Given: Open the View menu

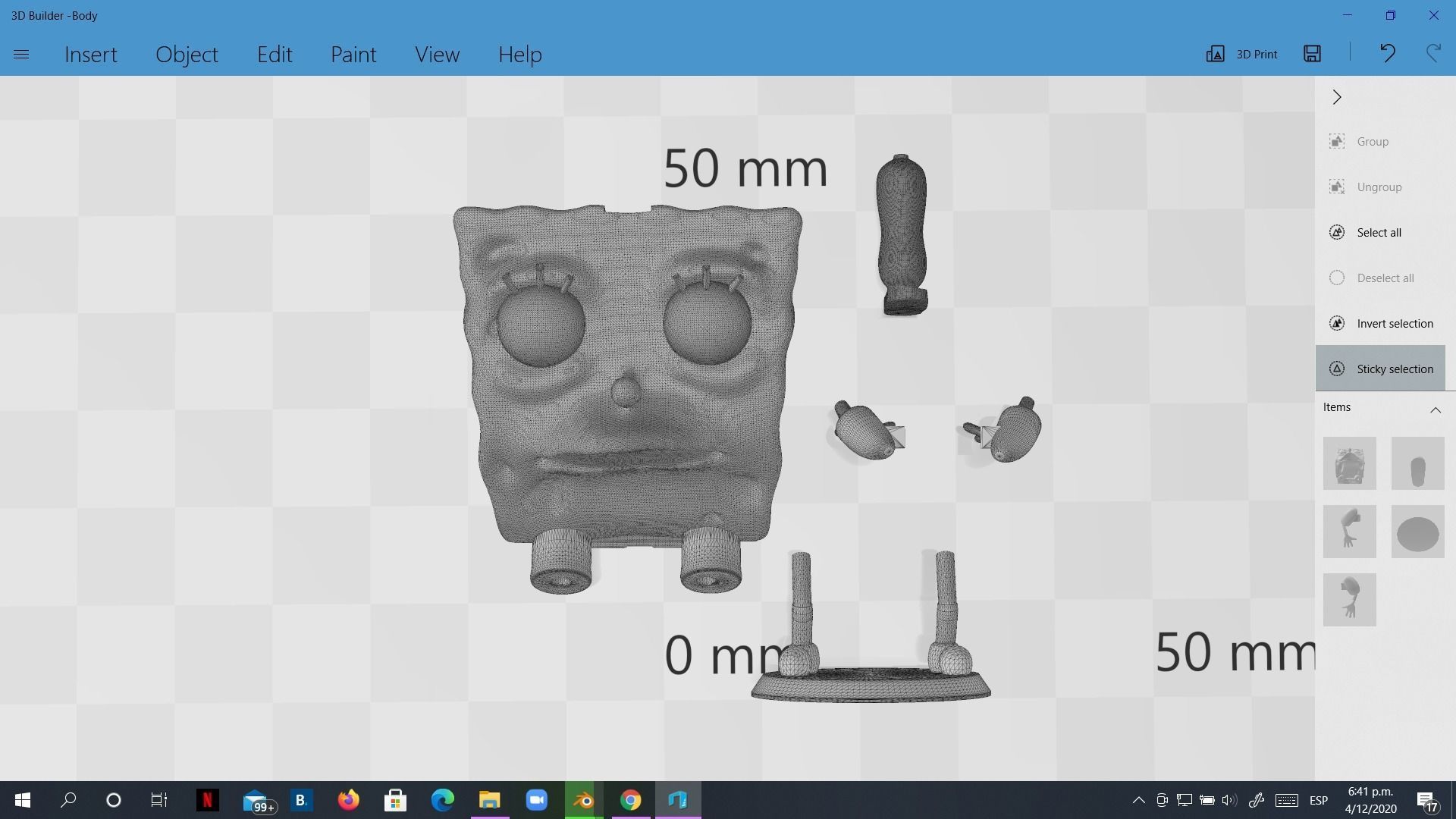Looking at the screenshot, I should click(x=437, y=55).
